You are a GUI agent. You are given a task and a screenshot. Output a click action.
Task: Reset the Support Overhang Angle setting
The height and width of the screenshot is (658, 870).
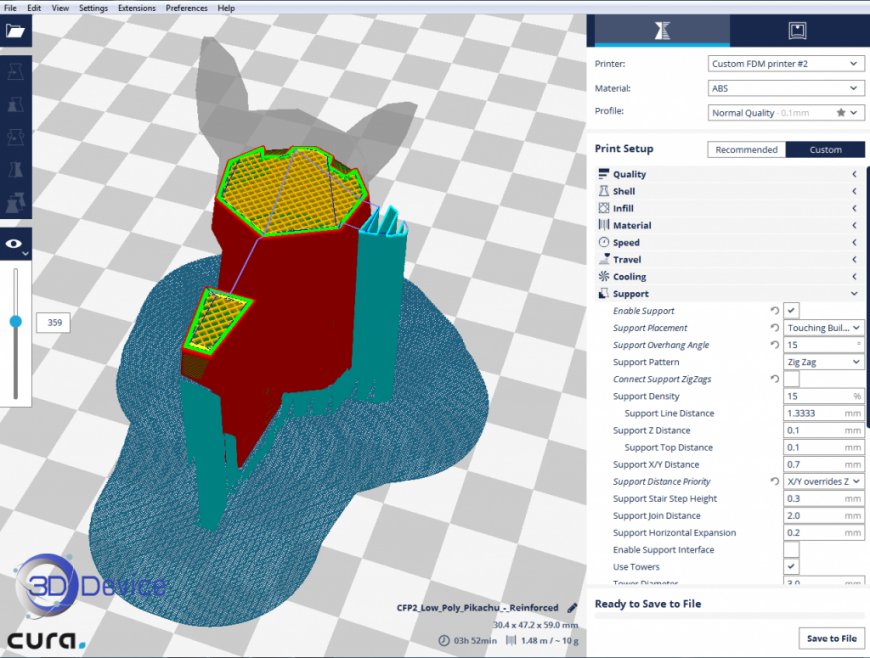(x=775, y=345)
